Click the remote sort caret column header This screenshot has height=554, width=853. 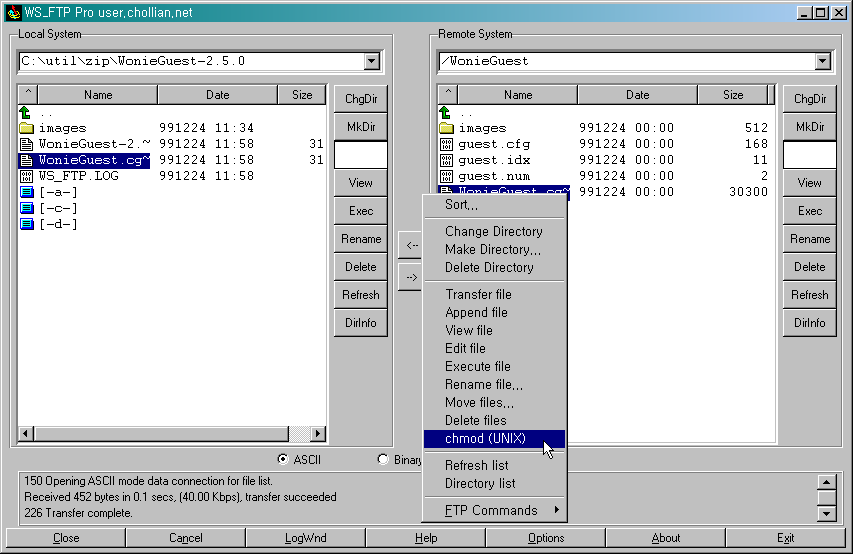pos(448,94)
